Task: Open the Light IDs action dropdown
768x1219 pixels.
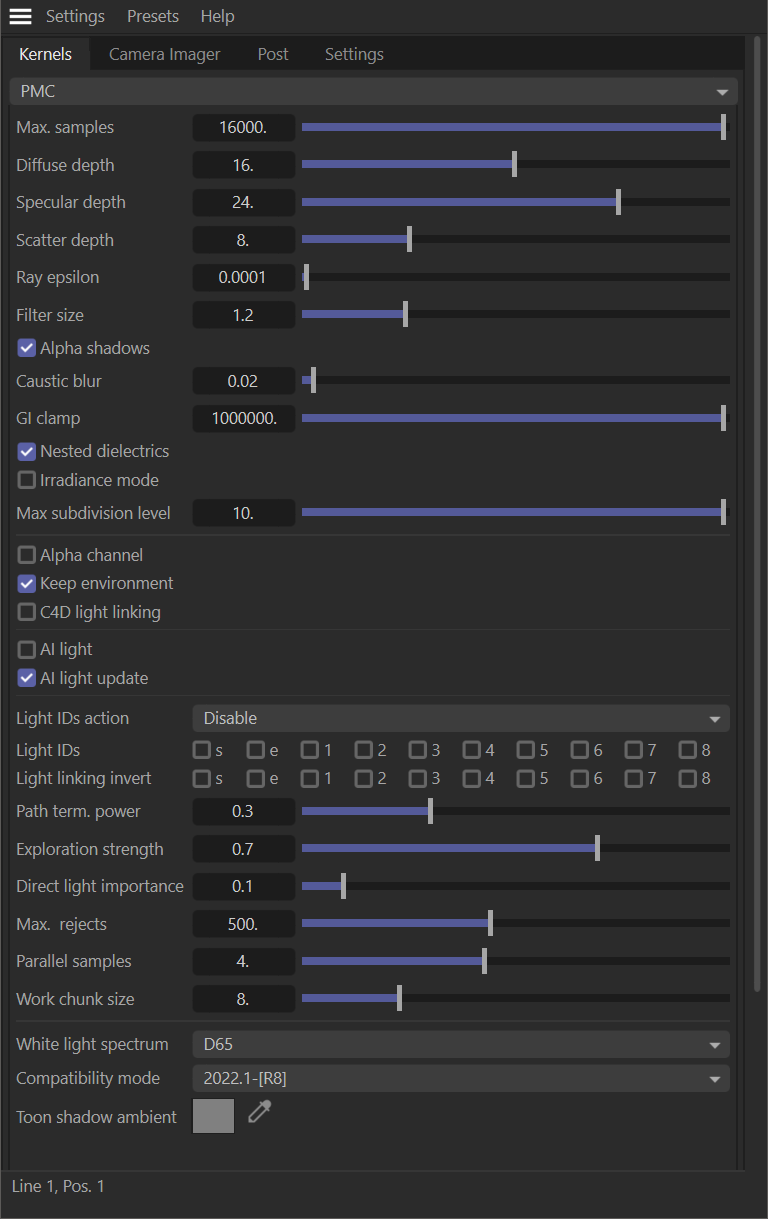Action: [460, 718]
